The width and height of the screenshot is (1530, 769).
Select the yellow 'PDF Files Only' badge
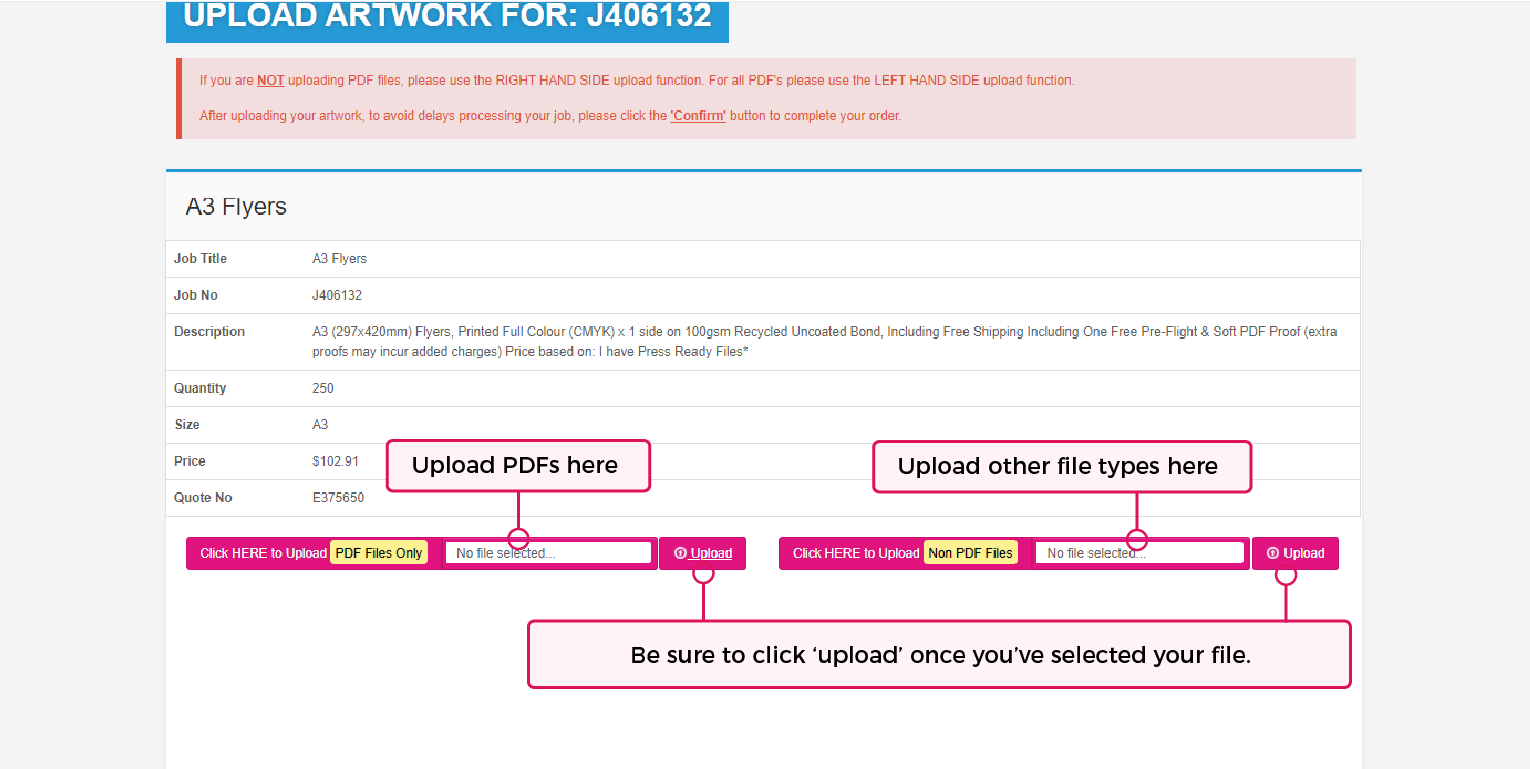[378, 552]
